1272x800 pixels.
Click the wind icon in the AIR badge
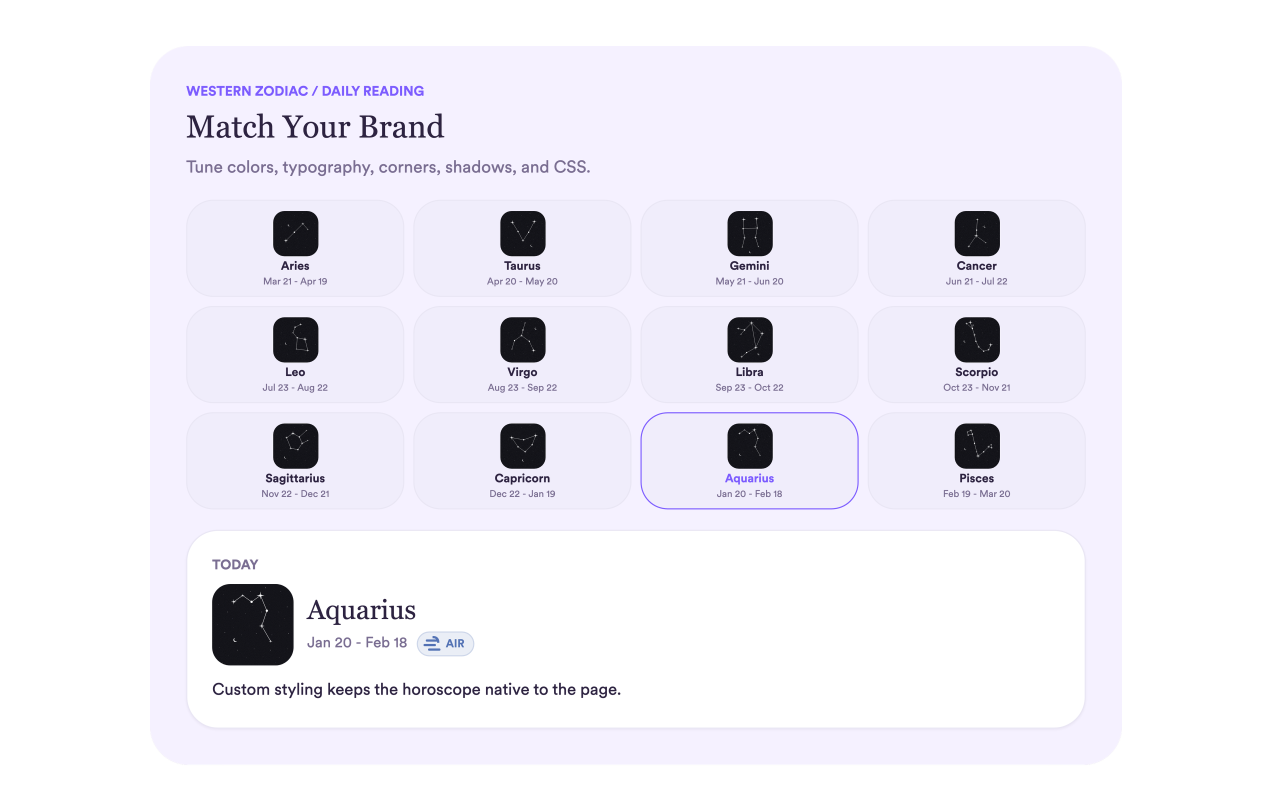pyautogui.click(x=433, y=643)
